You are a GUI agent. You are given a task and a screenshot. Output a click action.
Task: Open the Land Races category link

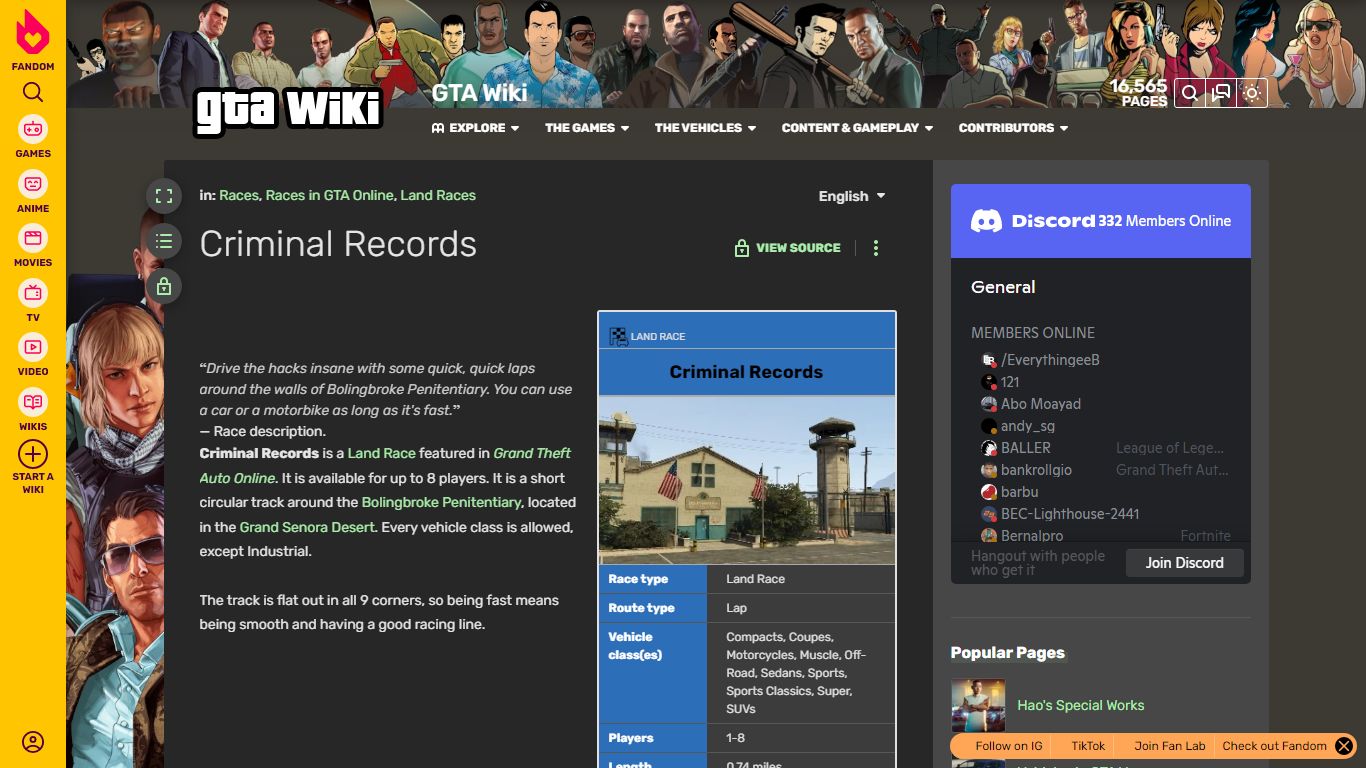click(x=438, y=196)
